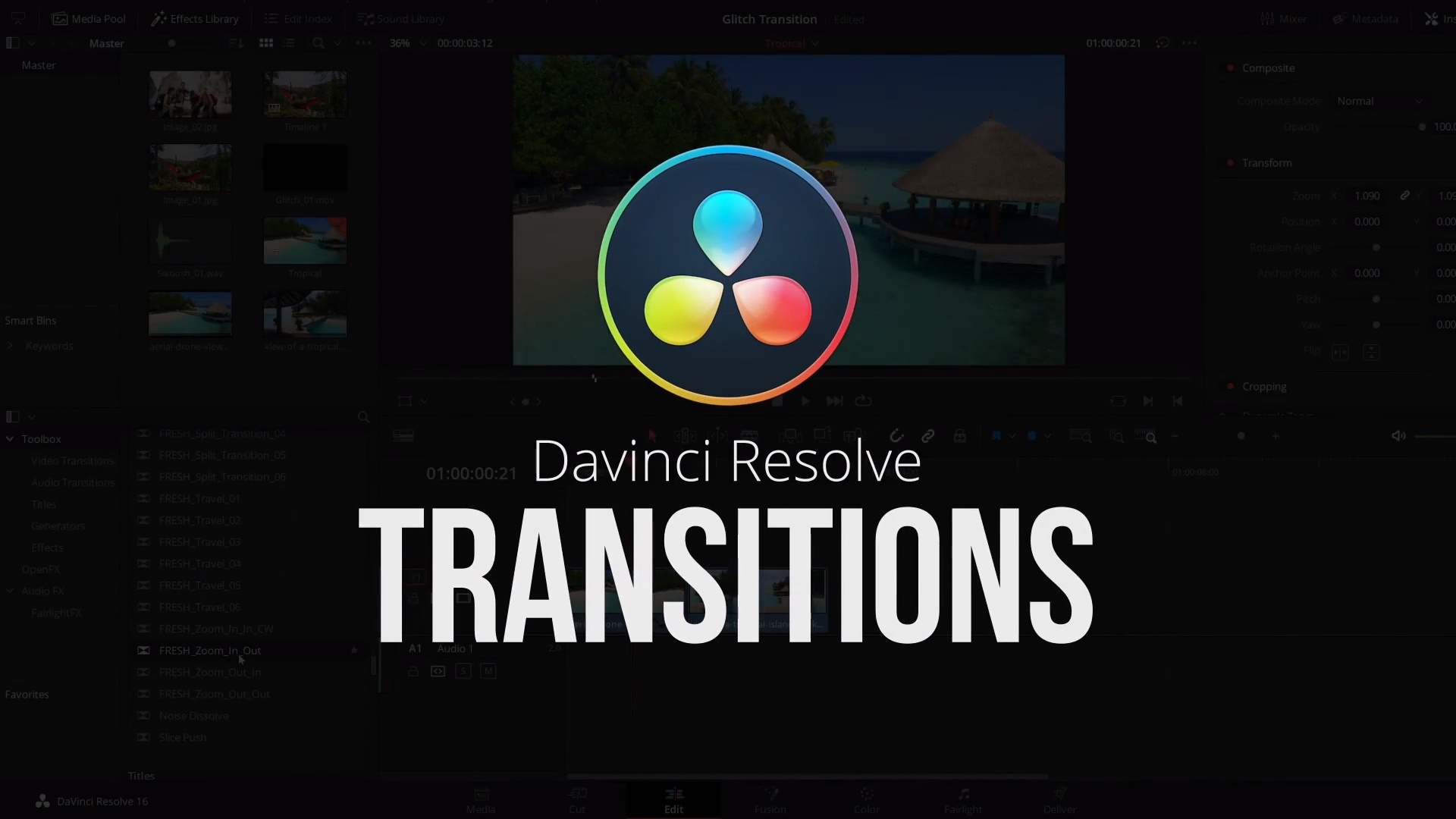
Task: Select the FRESH_Travel_01 clip thumbnail
Action: [199, 498]
